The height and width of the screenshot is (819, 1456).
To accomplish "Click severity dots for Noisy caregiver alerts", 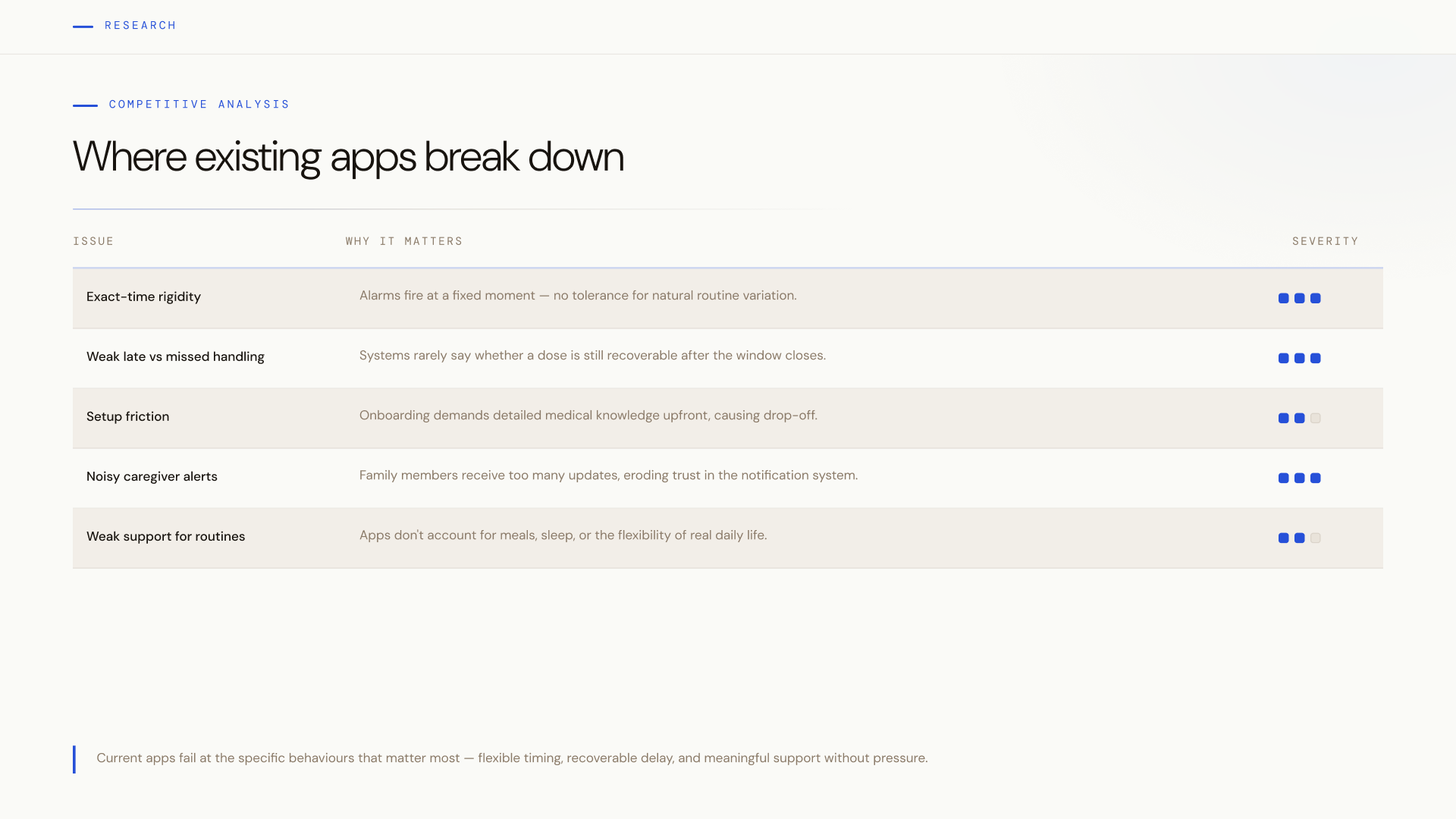I will pyautogui.click(x=1299, y=478).
